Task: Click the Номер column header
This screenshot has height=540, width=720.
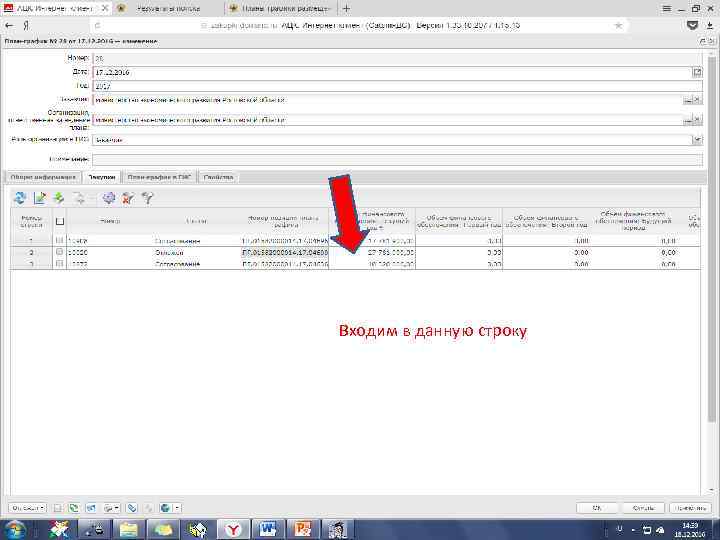Action: (110, 221)
